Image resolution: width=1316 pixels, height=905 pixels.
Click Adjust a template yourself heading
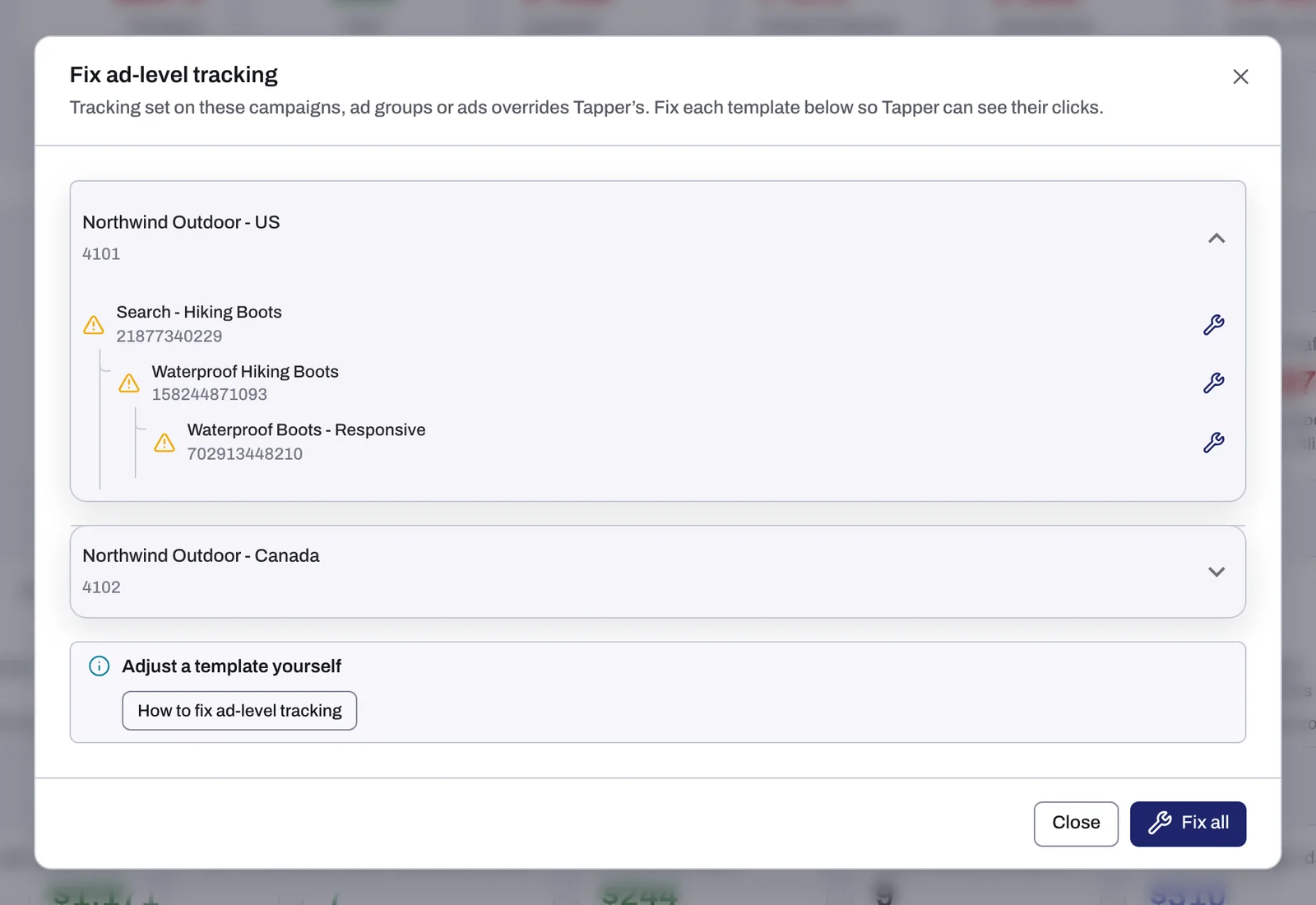click(231, 666)
